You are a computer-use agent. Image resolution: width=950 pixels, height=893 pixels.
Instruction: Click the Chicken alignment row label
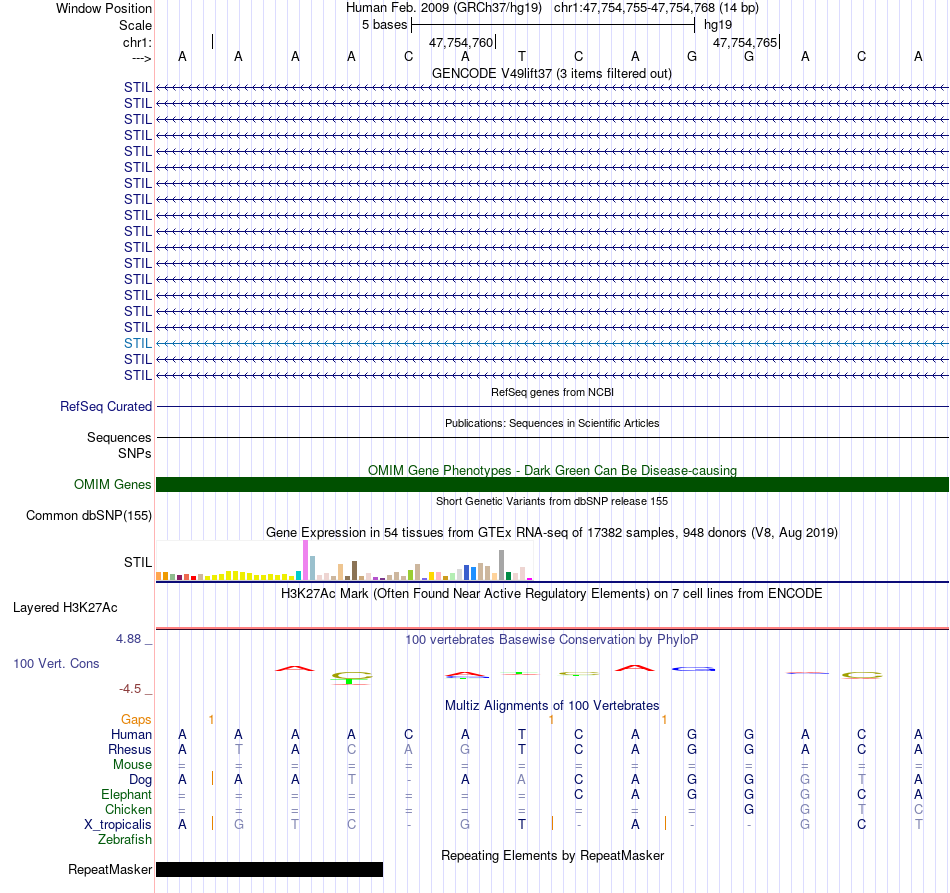(x=128, y=809)
